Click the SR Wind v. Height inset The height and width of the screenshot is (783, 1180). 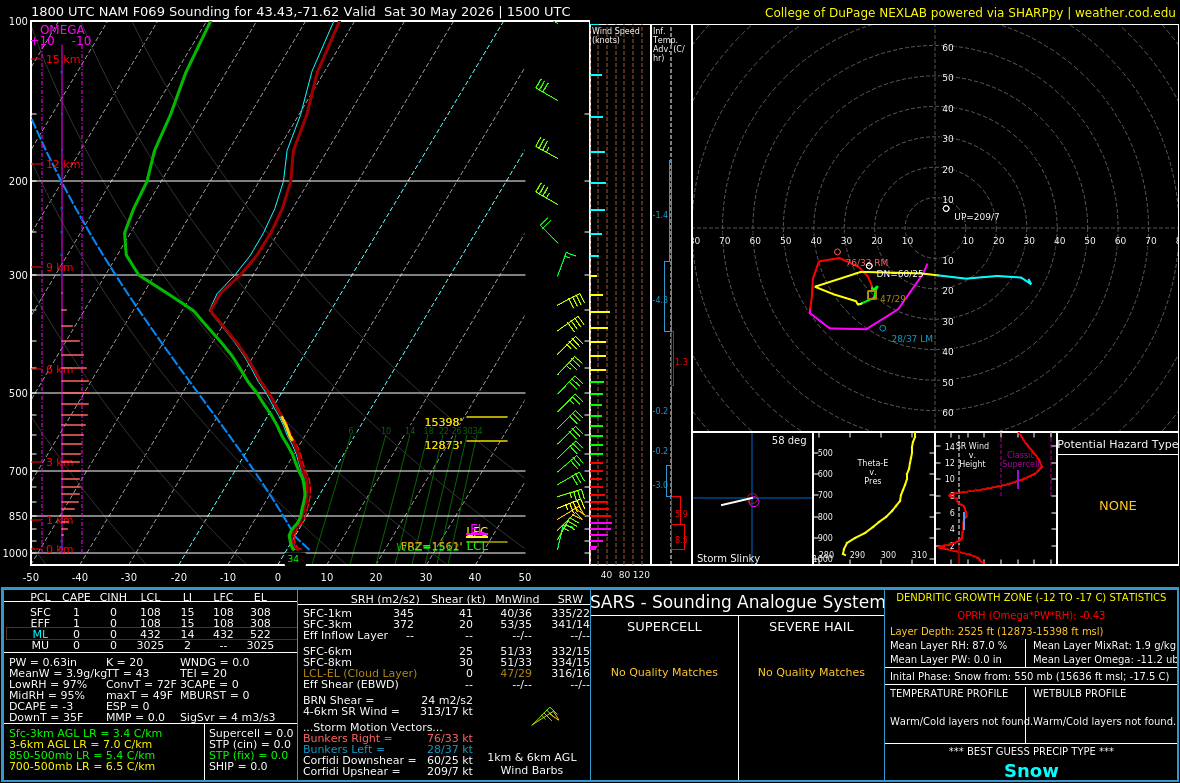(x=996, y=498)
